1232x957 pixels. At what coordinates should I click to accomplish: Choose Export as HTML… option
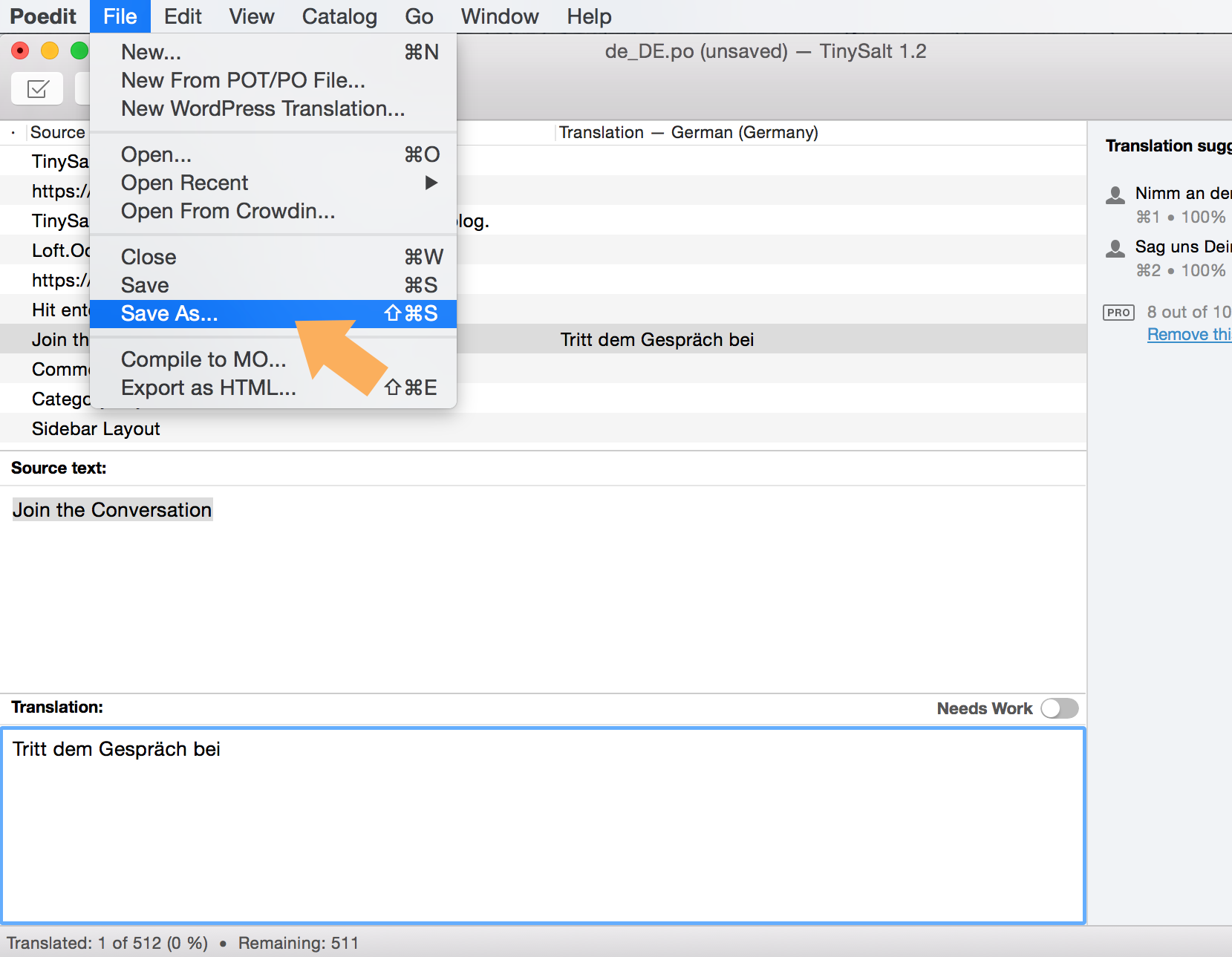pos(208,388)
